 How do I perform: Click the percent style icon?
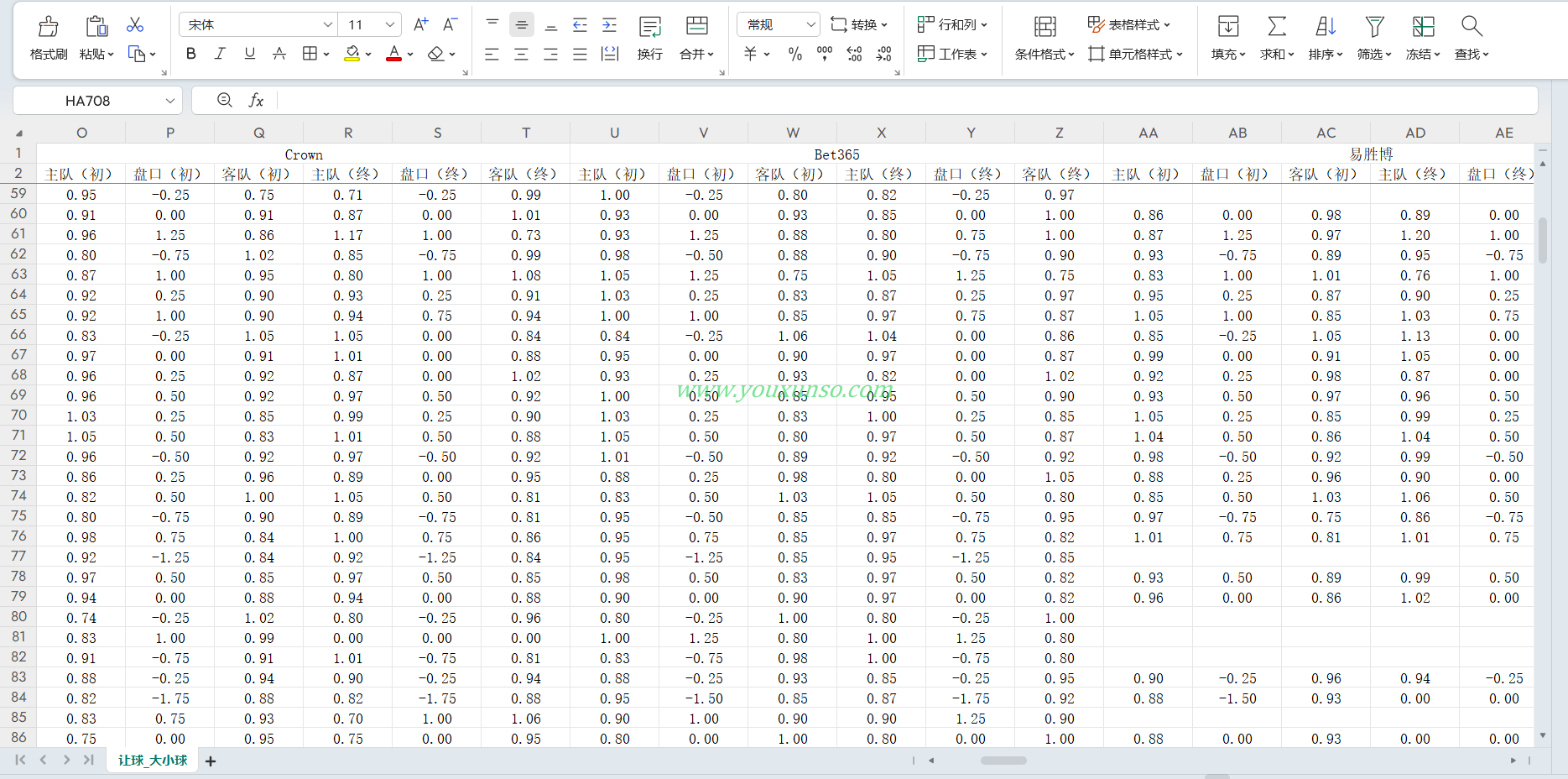coord(794,55)
